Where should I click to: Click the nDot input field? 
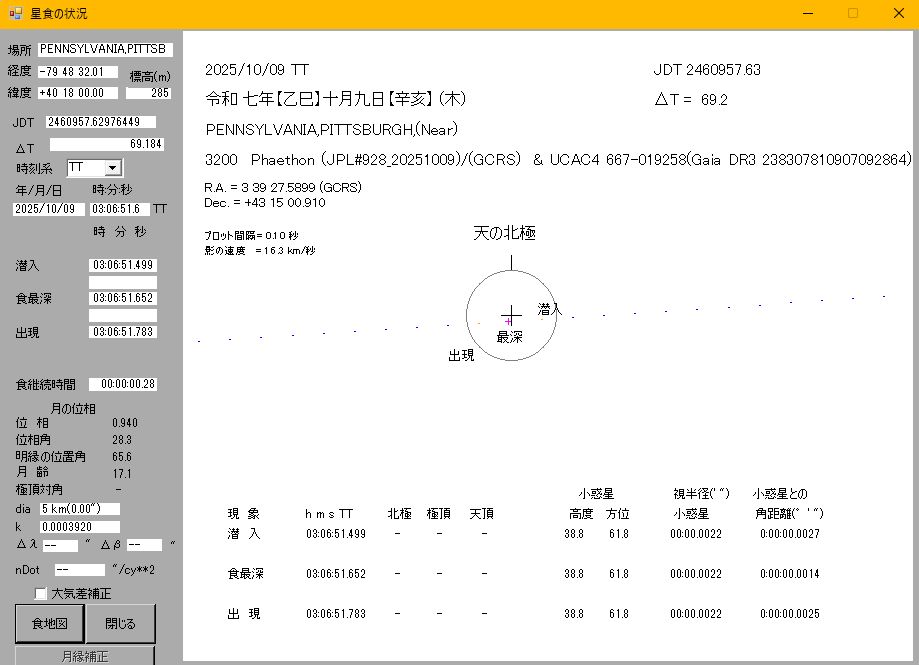tap(79, 570)
